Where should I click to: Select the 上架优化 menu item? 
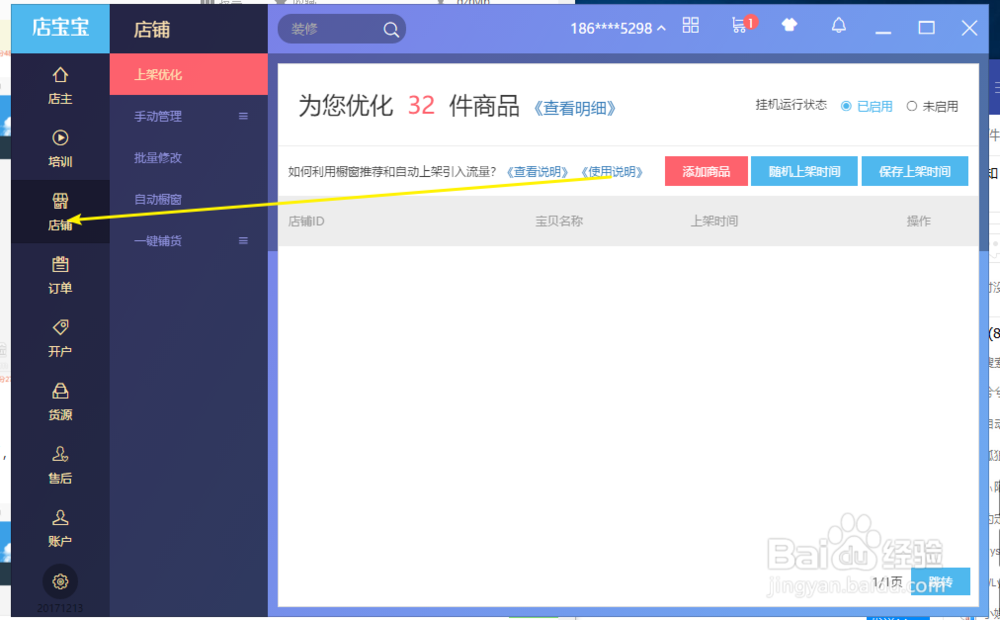click(189, 75)
